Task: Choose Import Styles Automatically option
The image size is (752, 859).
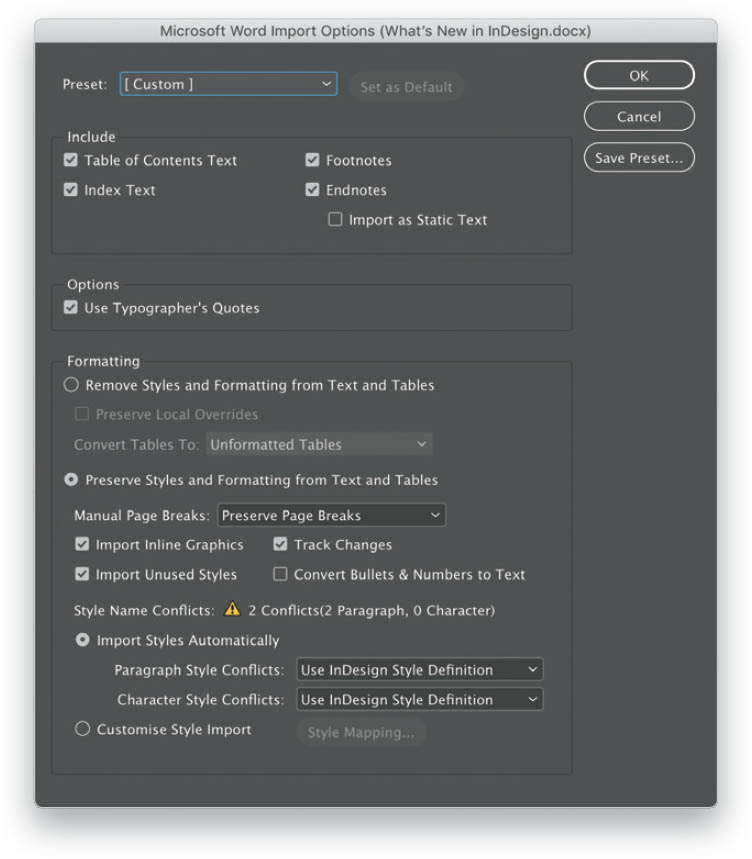Action: (x=83, y=640)
